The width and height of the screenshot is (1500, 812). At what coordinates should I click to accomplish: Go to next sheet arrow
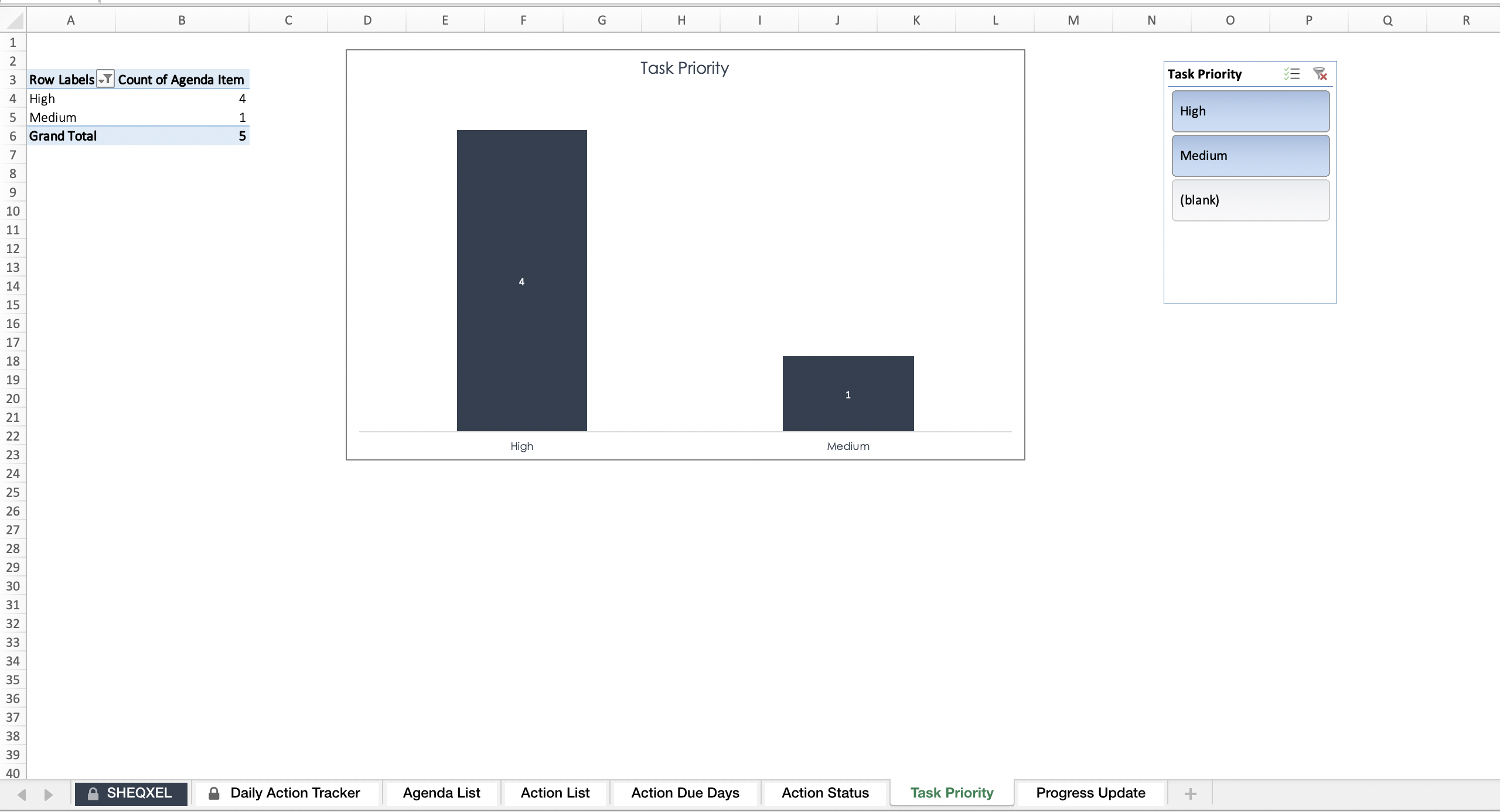(48, 794)
